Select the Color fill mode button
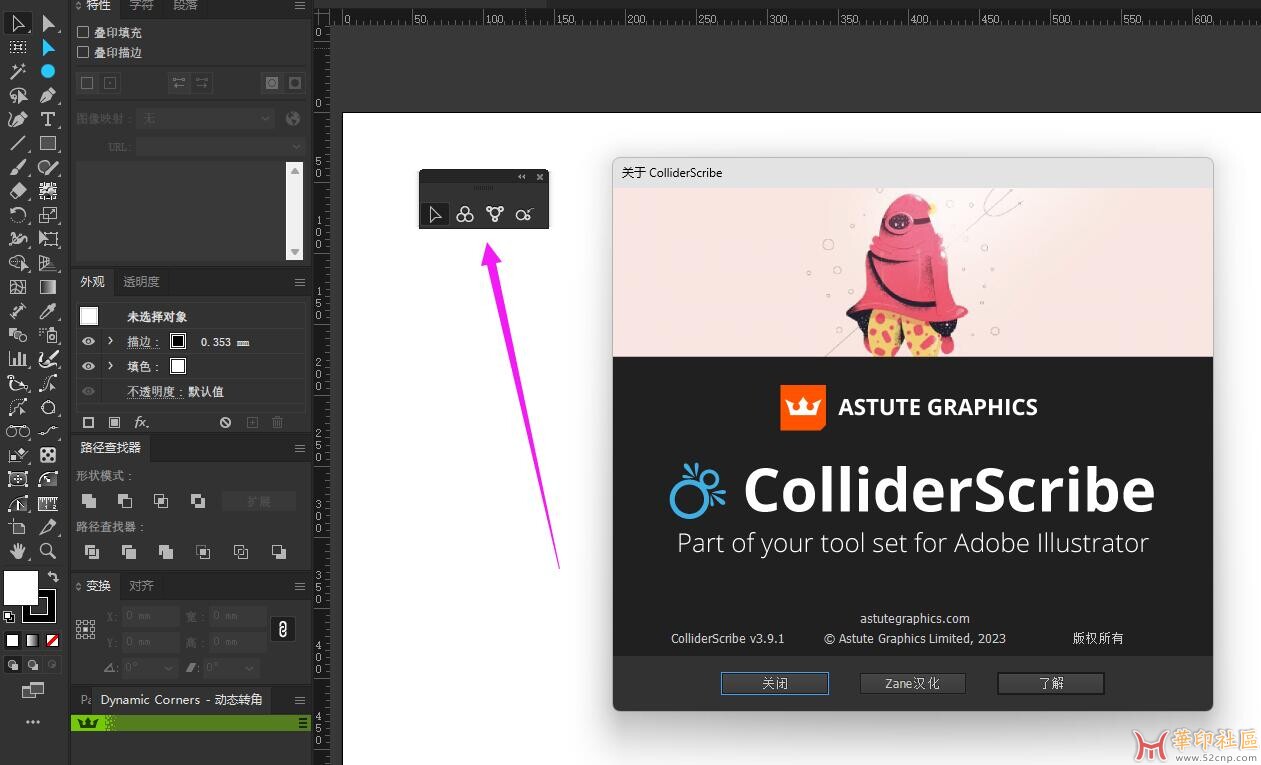Image resolution: width=1261 pixels, height=765 pixels. pos(13,640)
